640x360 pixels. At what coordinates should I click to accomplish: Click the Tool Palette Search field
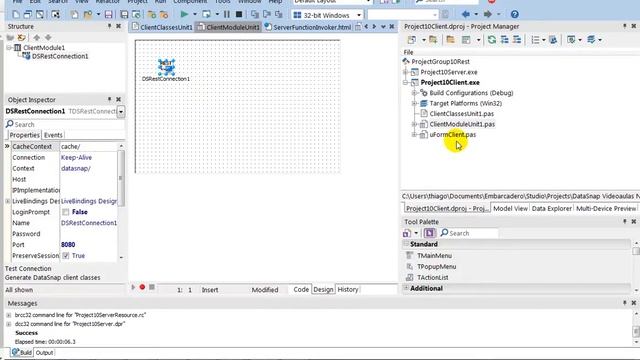(x=469, y=233)
